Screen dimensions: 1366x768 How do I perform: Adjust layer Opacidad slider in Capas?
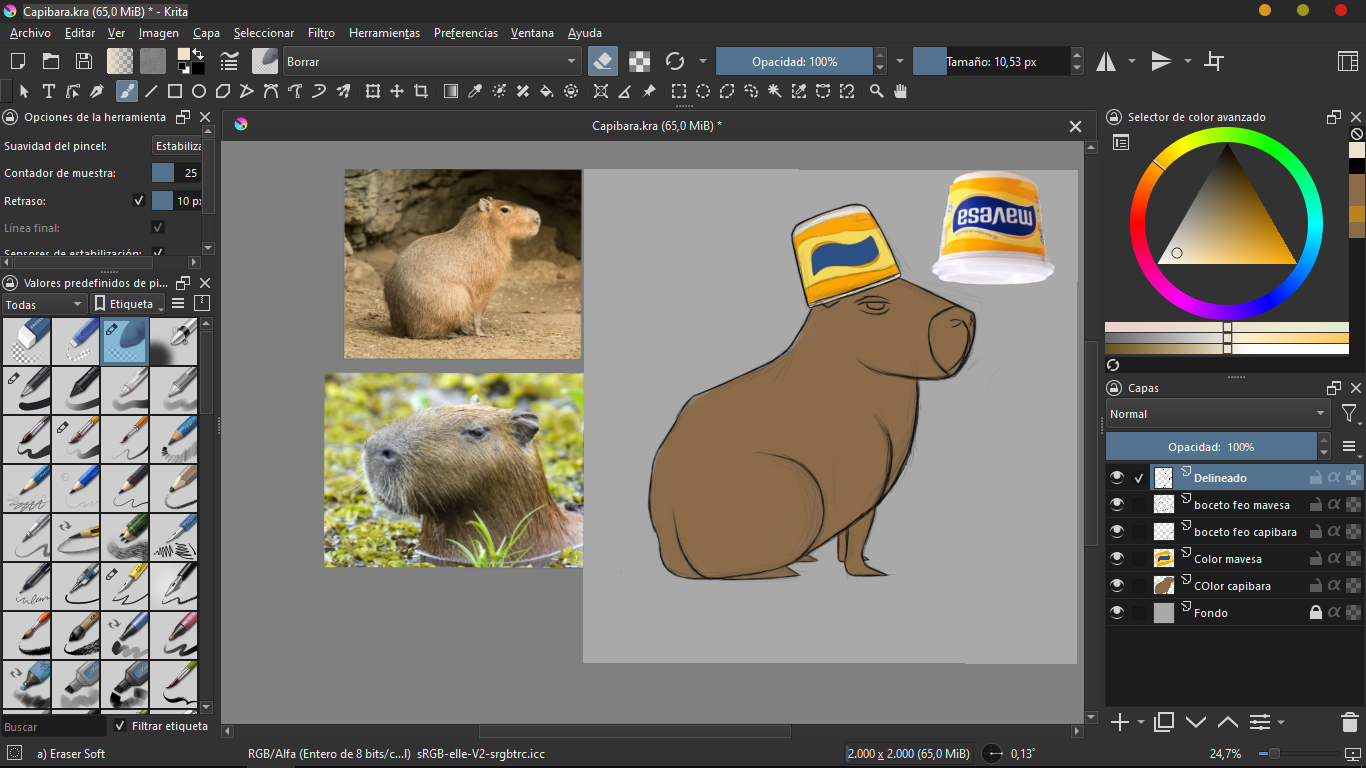coord(1211,446)
